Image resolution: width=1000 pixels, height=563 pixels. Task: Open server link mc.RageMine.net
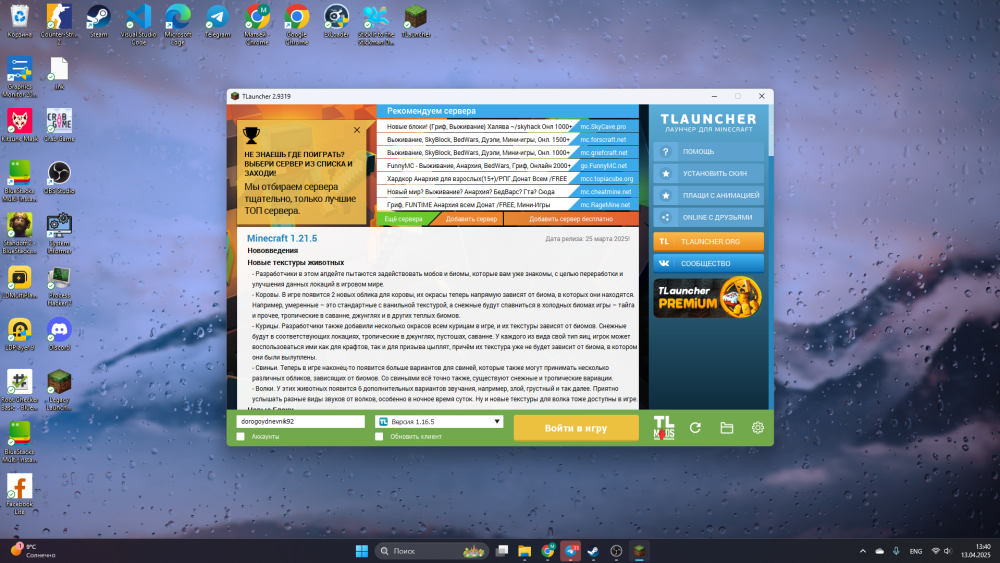coord(605,205)
